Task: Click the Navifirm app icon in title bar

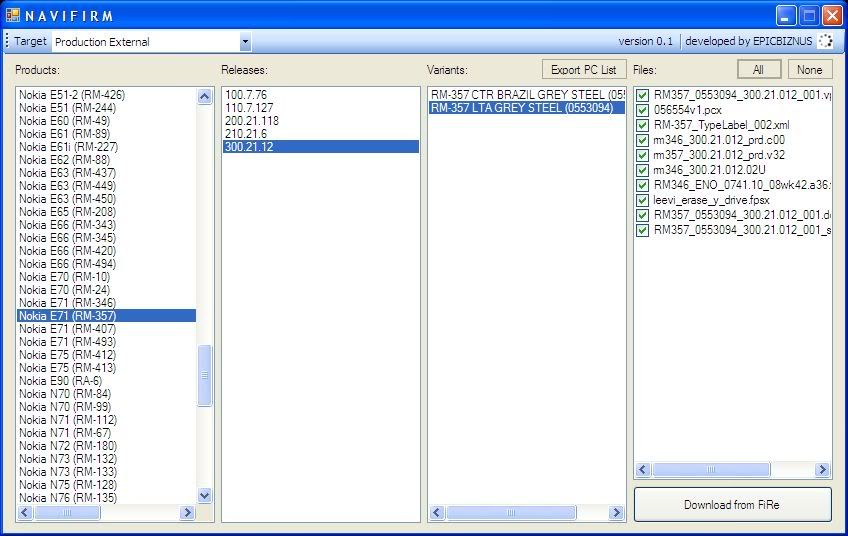Action: tap(12, 15)
